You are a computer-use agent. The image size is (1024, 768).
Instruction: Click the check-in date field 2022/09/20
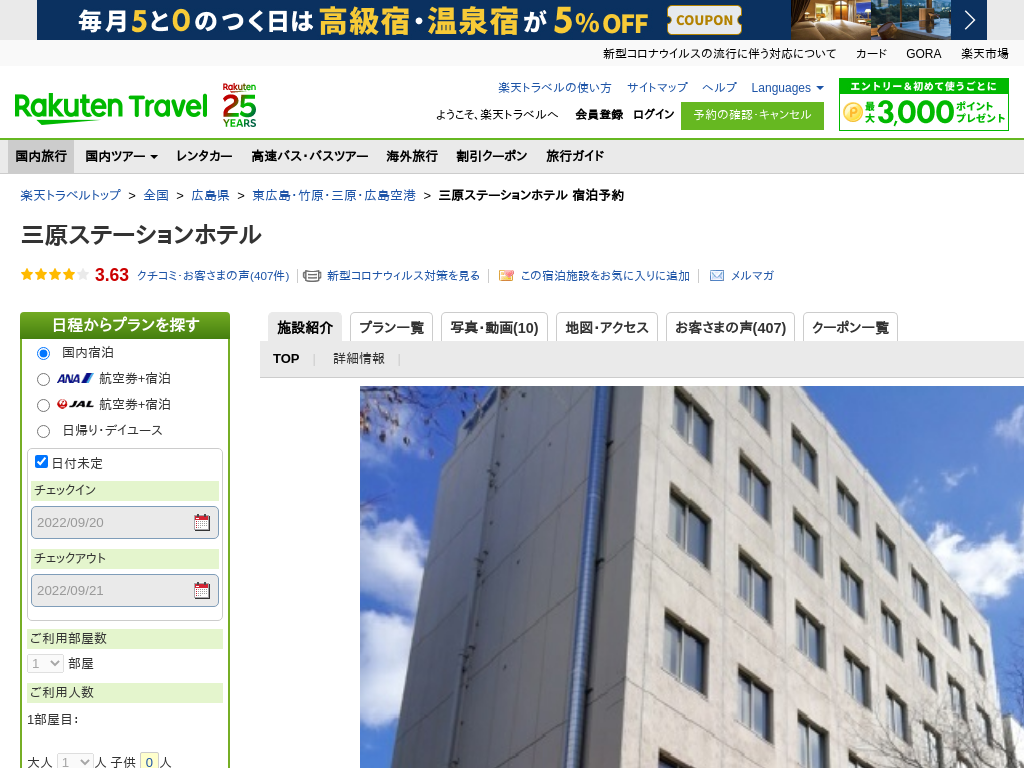tap(125, 522)
